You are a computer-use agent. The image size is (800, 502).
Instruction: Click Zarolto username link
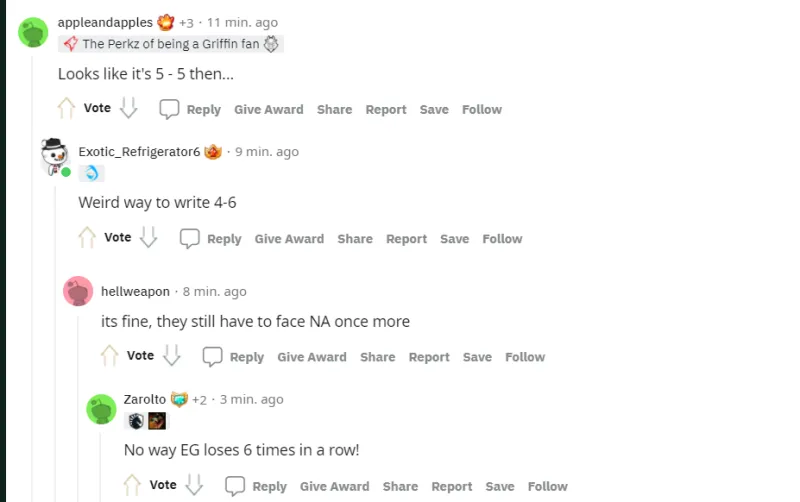tap(144, 399)
